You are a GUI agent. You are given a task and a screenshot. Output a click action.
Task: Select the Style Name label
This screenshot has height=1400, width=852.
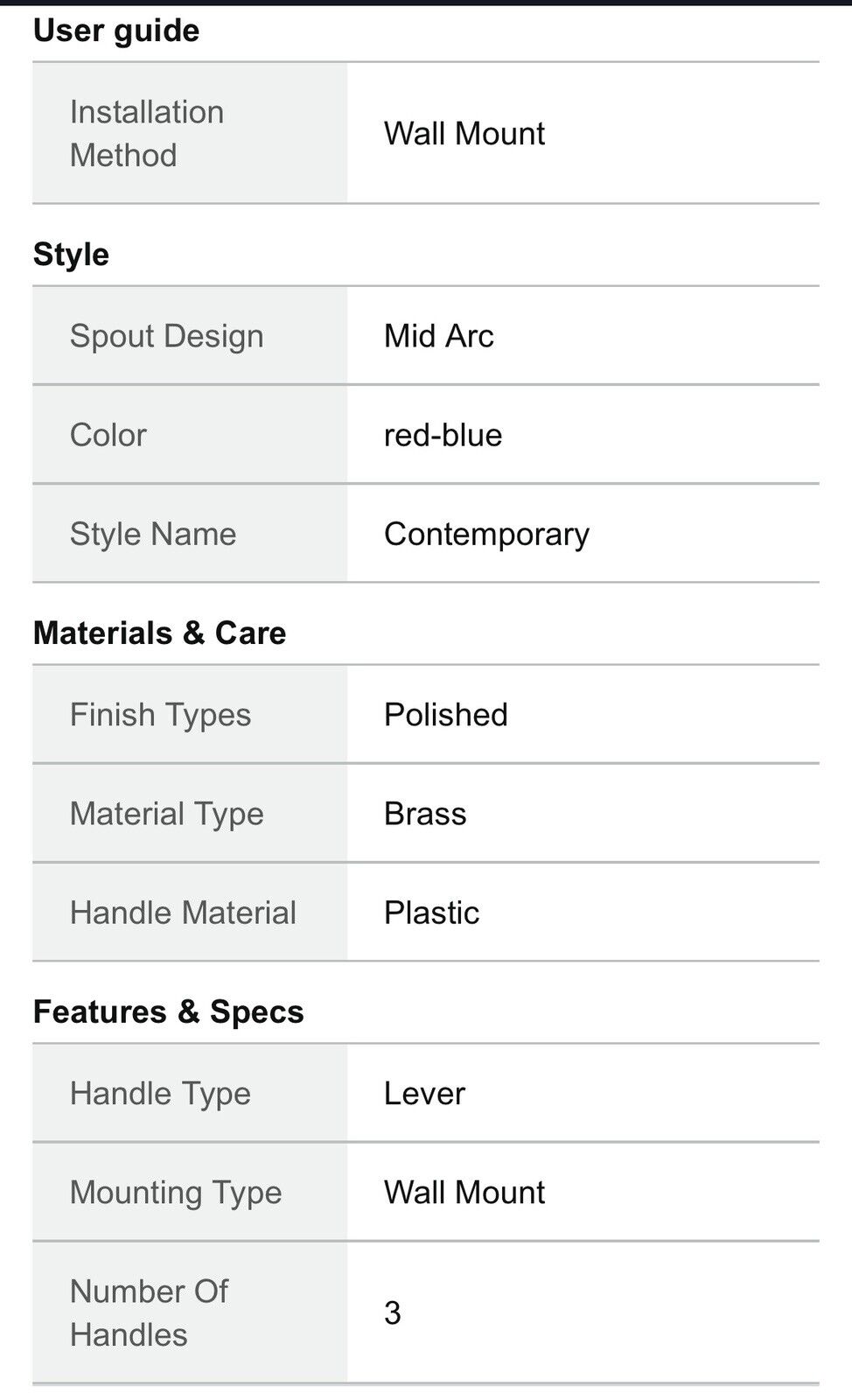click(x=153, y=534)
